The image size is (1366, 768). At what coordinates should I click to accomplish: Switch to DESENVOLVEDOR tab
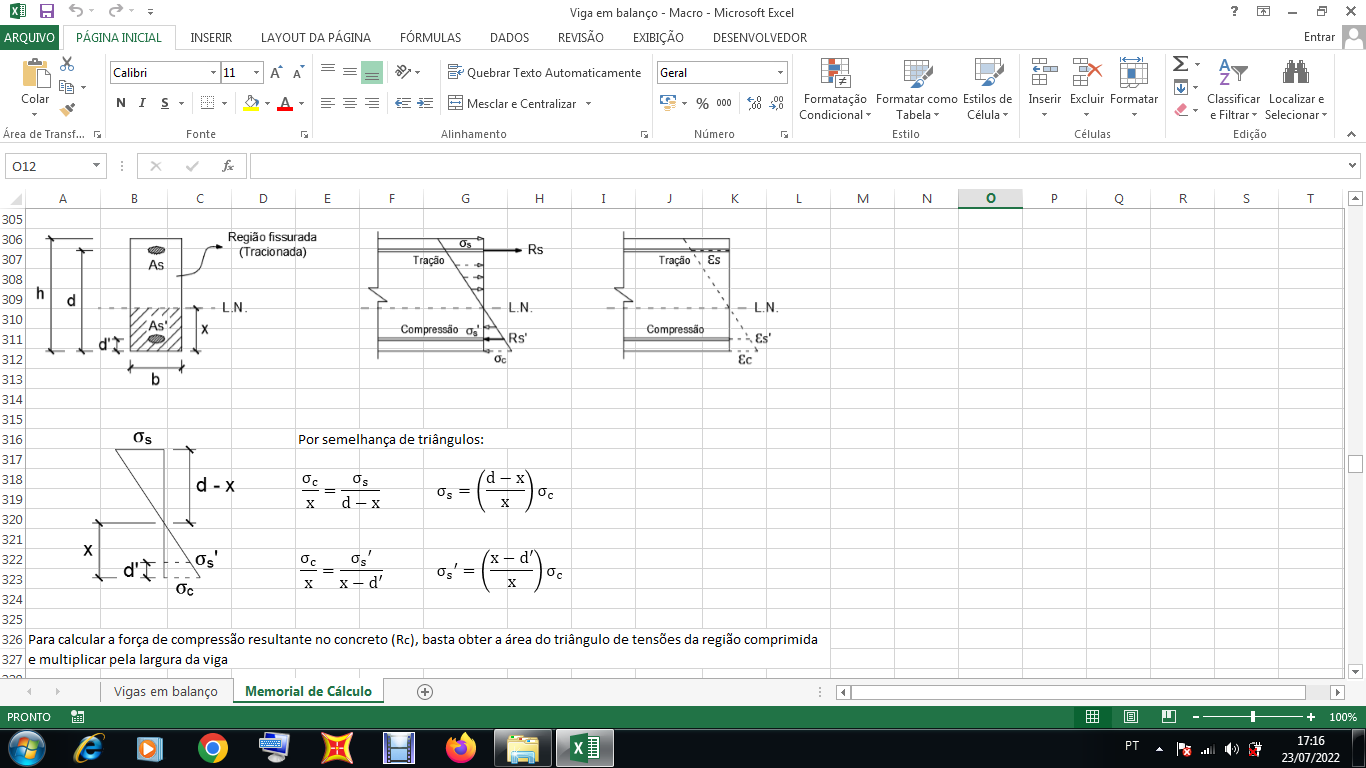pyautogui.click(x=760, y=37)
